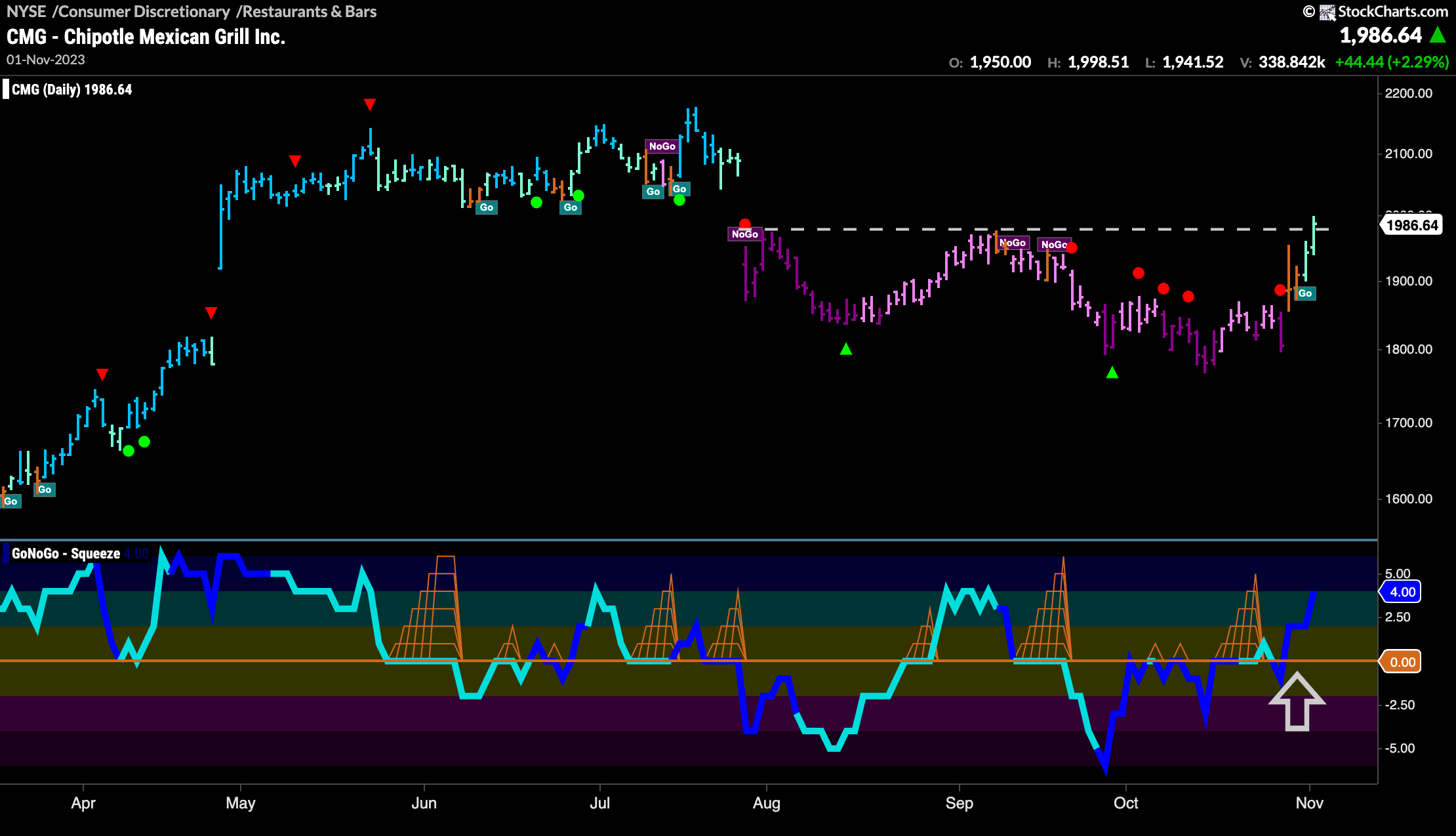This screenshot has height=836, width=1456.
Task: Click the Go flag in early June
Action: coord(487,207)
